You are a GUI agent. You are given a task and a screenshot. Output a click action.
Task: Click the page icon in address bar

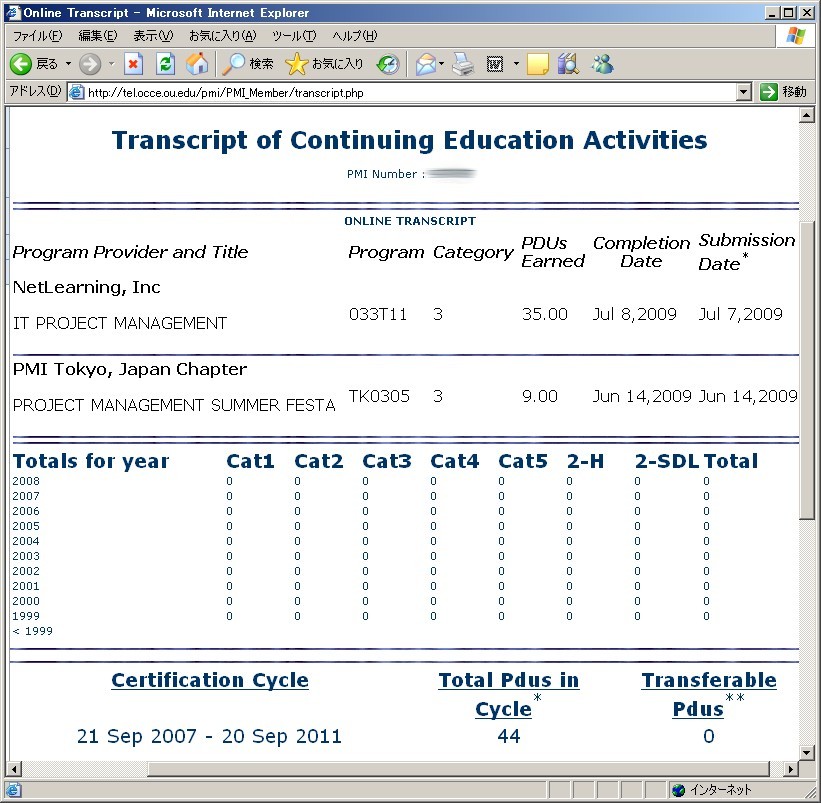point(76,93)
